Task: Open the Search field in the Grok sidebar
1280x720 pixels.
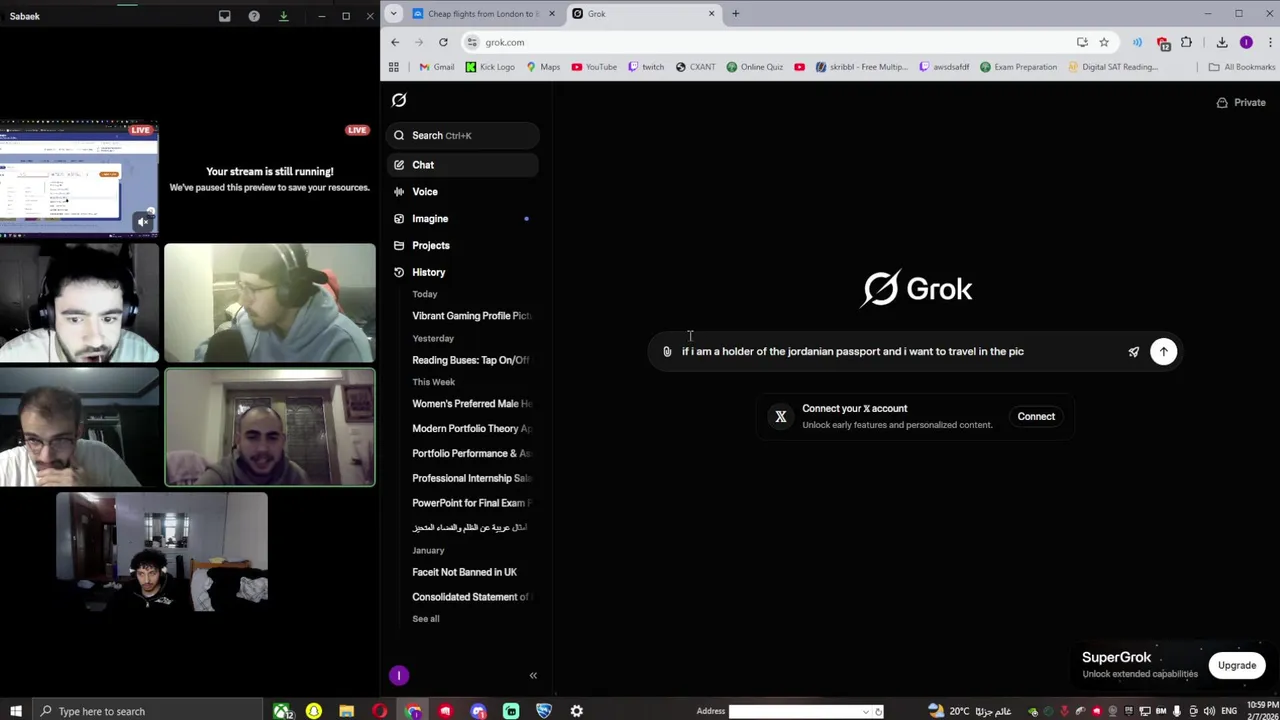Action: 463,135
